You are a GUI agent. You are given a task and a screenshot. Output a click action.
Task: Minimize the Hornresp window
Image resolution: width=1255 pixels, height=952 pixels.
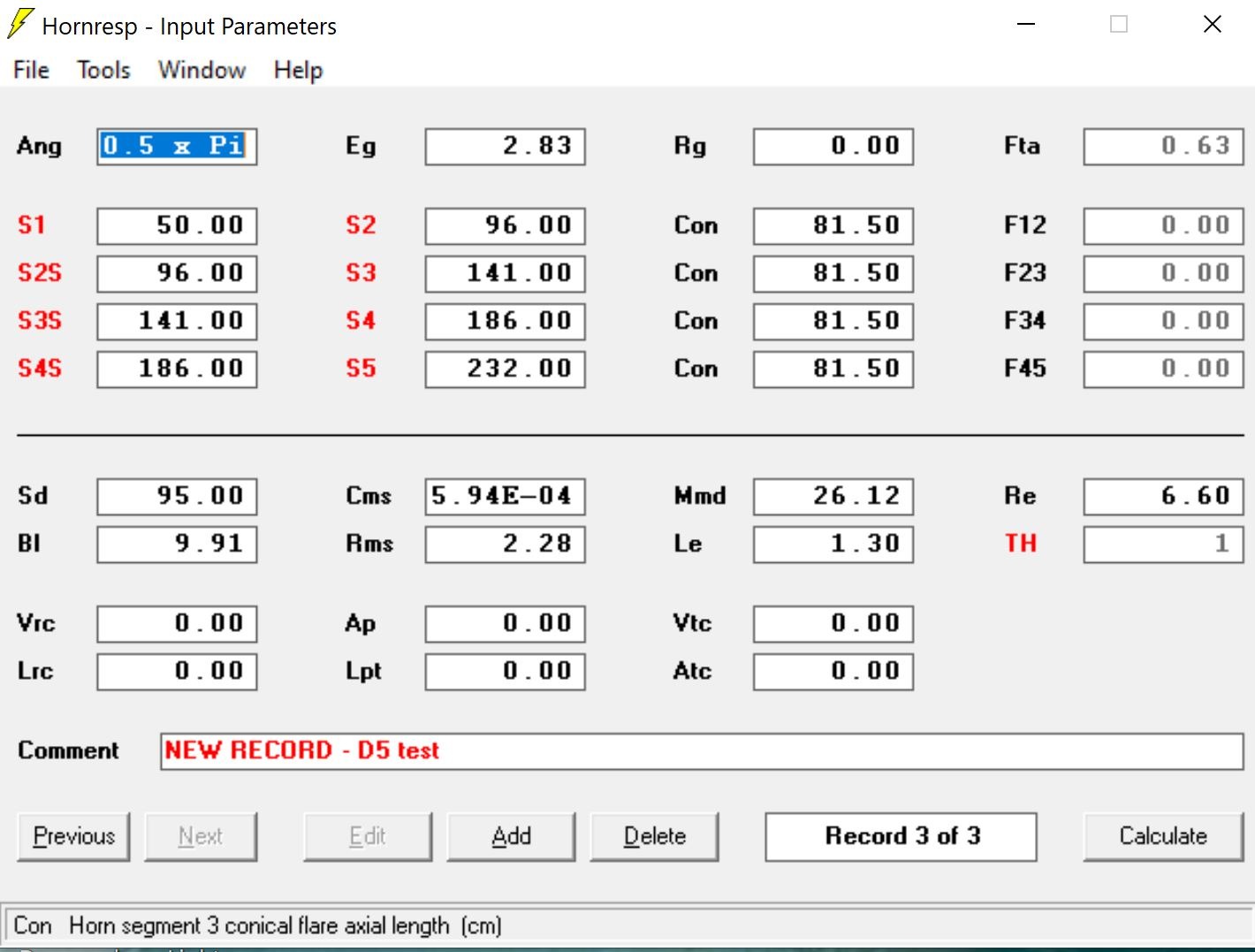(x=1026, y=24)
